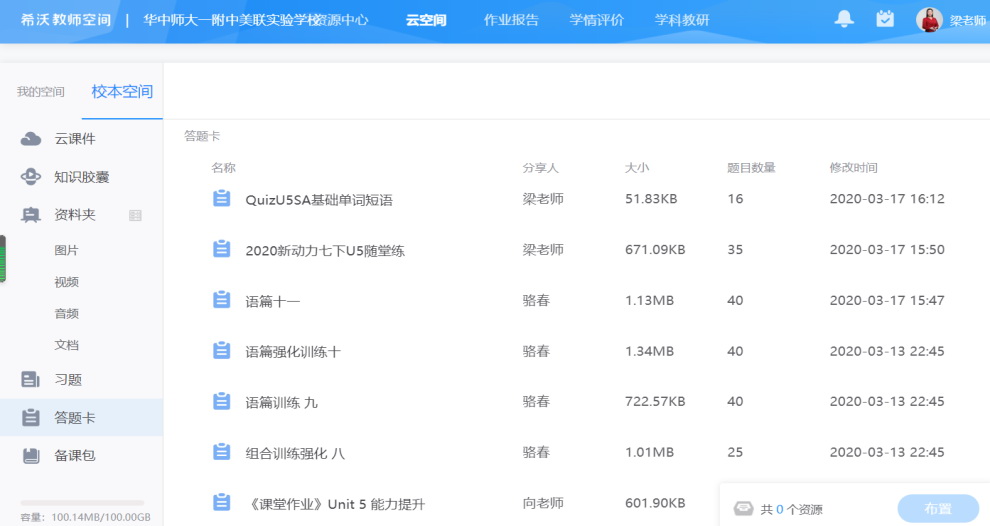Go to 知识胶囊 section
This screenshot has width=990, height=526.
point(81,177)
